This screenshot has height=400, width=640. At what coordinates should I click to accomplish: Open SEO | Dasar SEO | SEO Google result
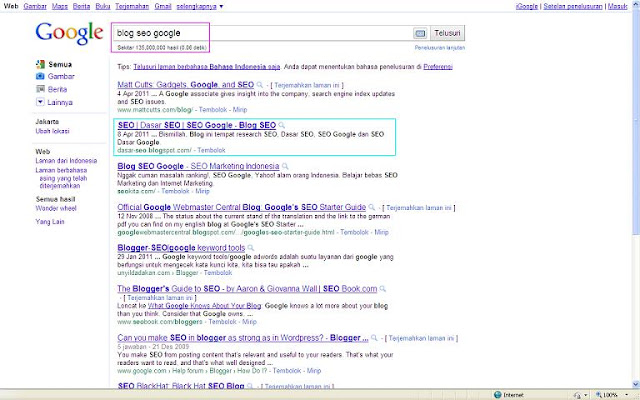coord(197,125)
